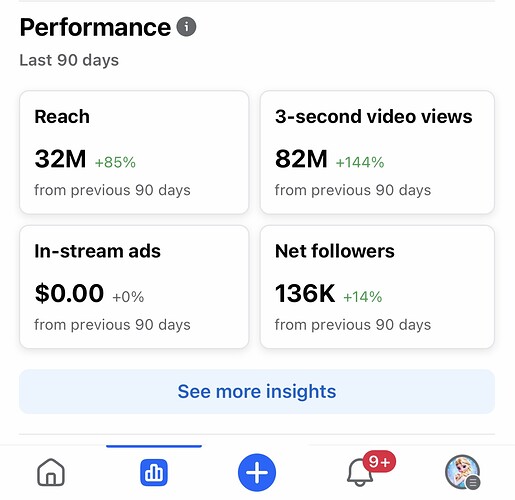
Task: Open the In-stream ads card
Action: tap(134, 287)
